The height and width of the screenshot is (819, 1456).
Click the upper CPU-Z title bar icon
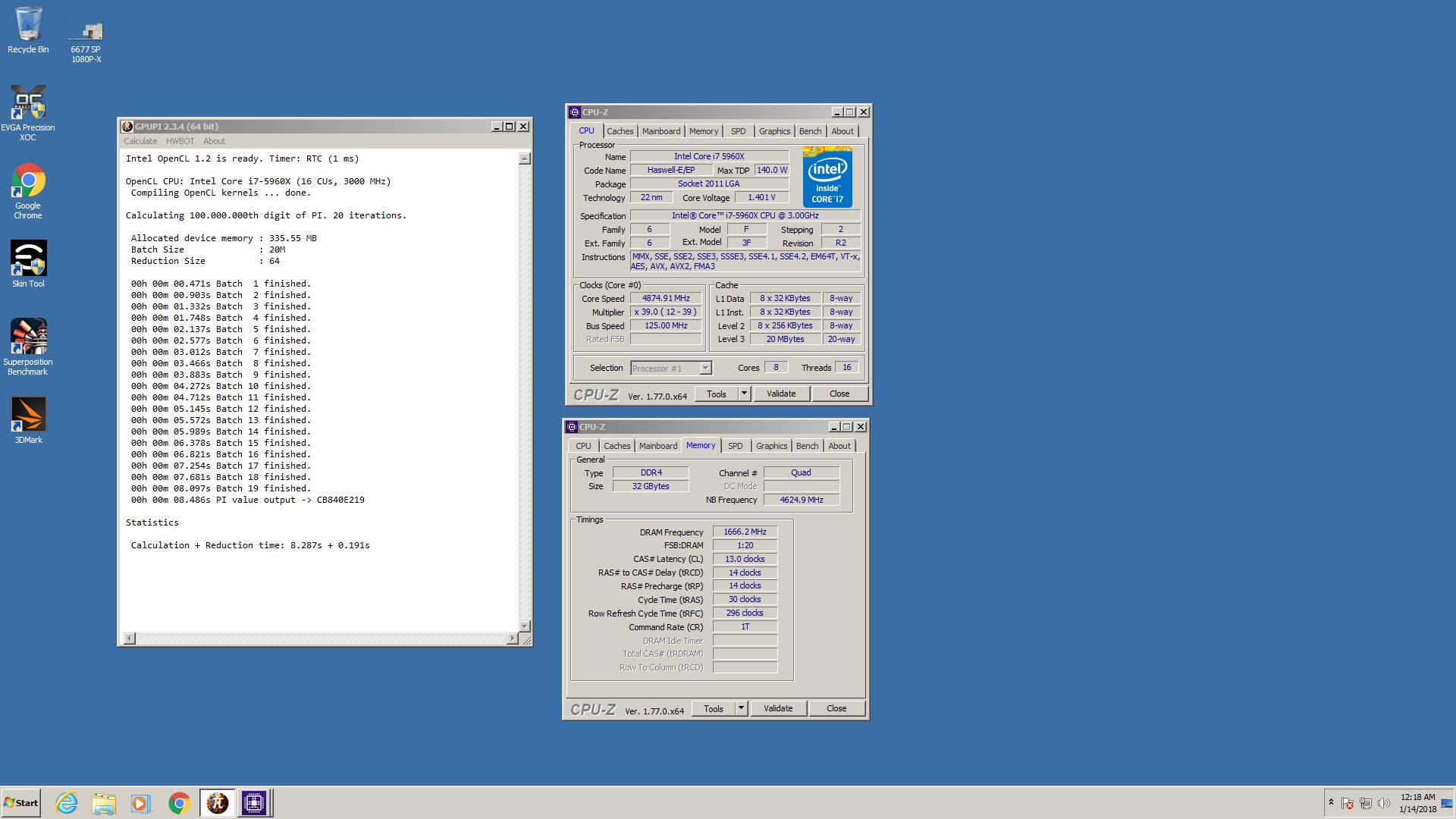(x=575, y=112)
